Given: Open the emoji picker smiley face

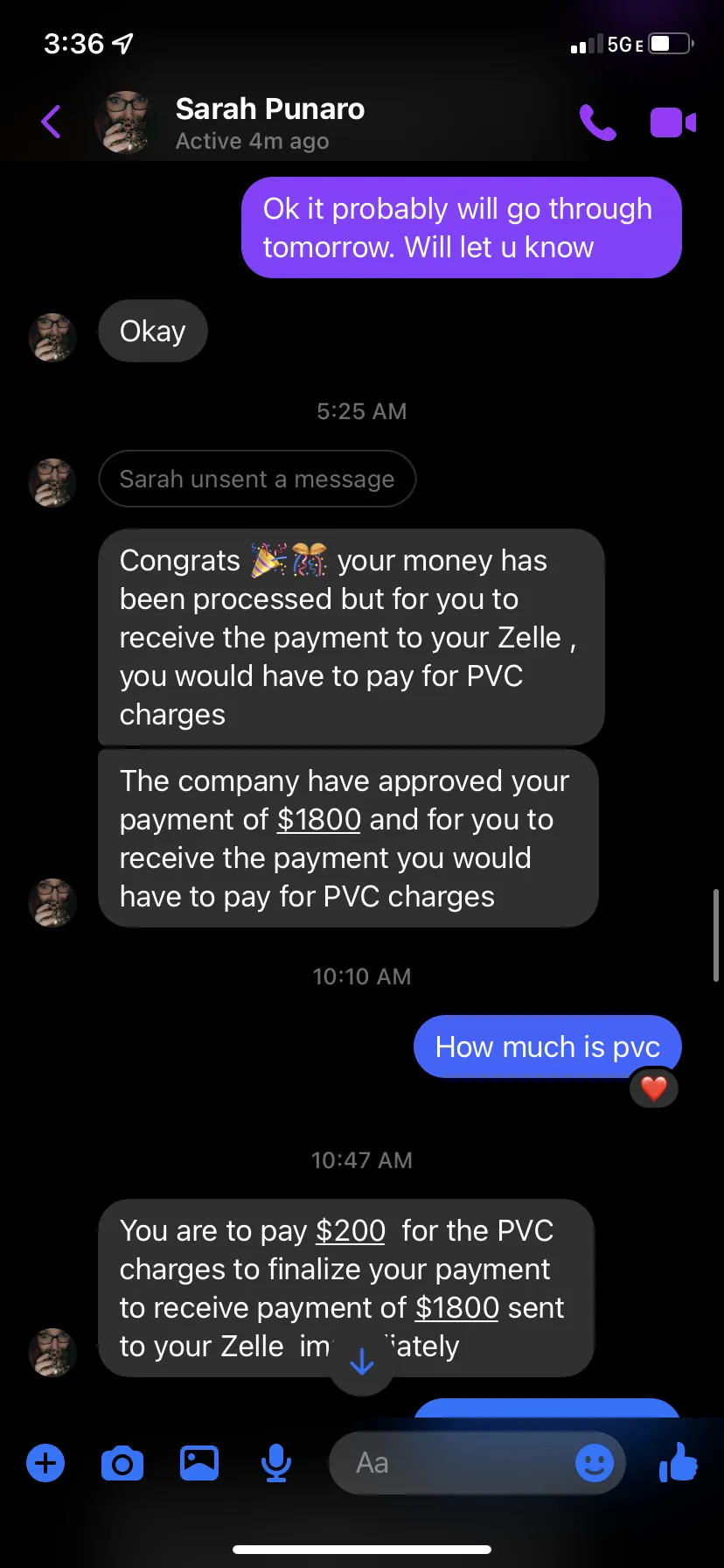Looking at the screenshot, I should tap(595, 1462).
